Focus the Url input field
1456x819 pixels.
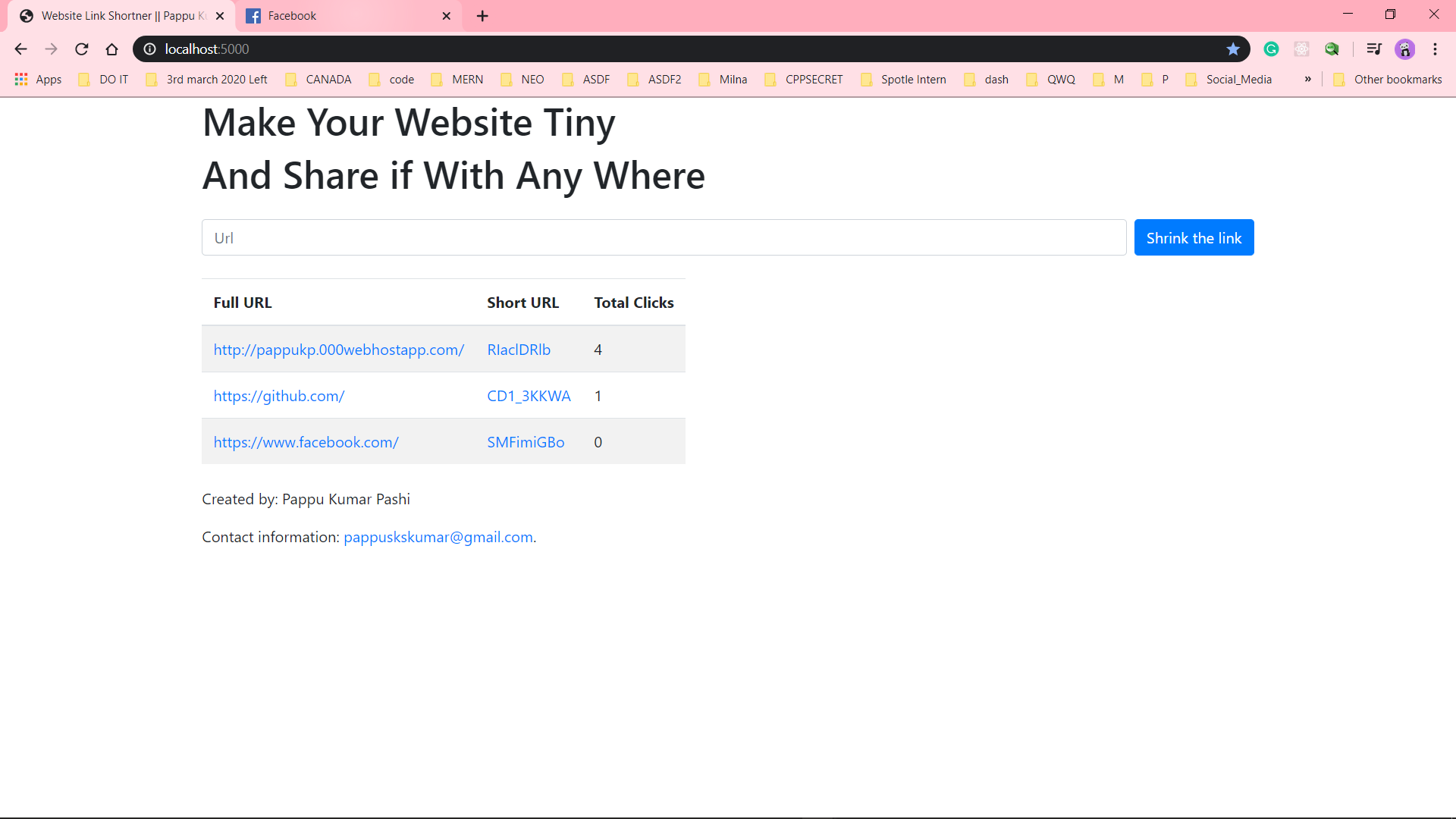pyautogui.click(x=664, y=238)
